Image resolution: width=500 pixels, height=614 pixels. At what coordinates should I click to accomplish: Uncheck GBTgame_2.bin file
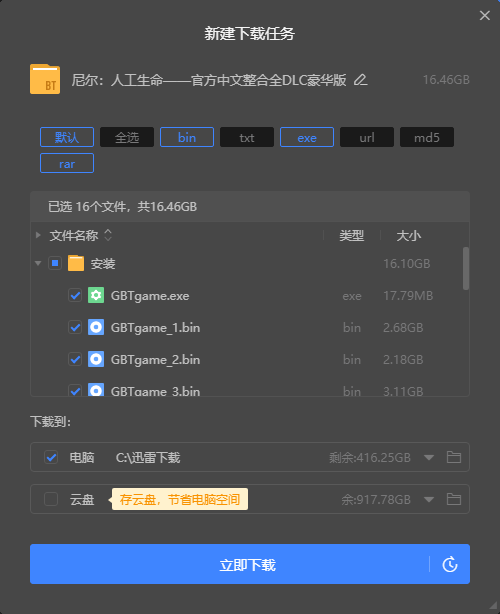pyautogui.click(x=75, y=359)
